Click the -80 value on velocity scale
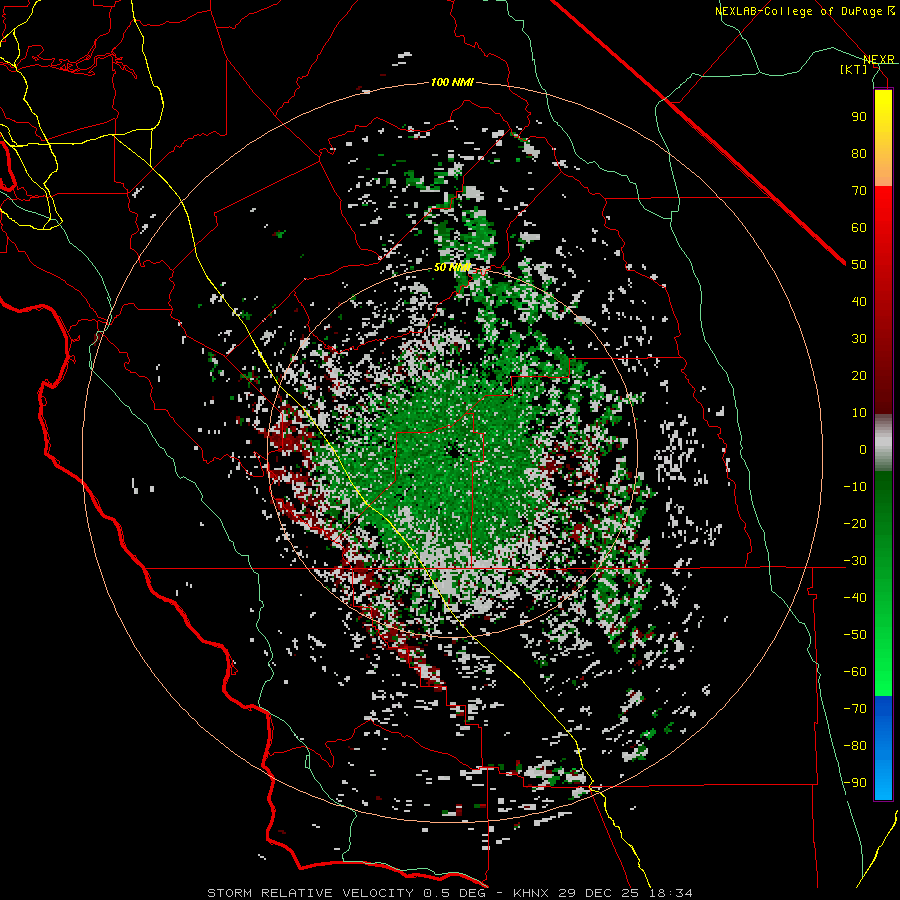Screen dimensions: 900x900 coord(855,746)
